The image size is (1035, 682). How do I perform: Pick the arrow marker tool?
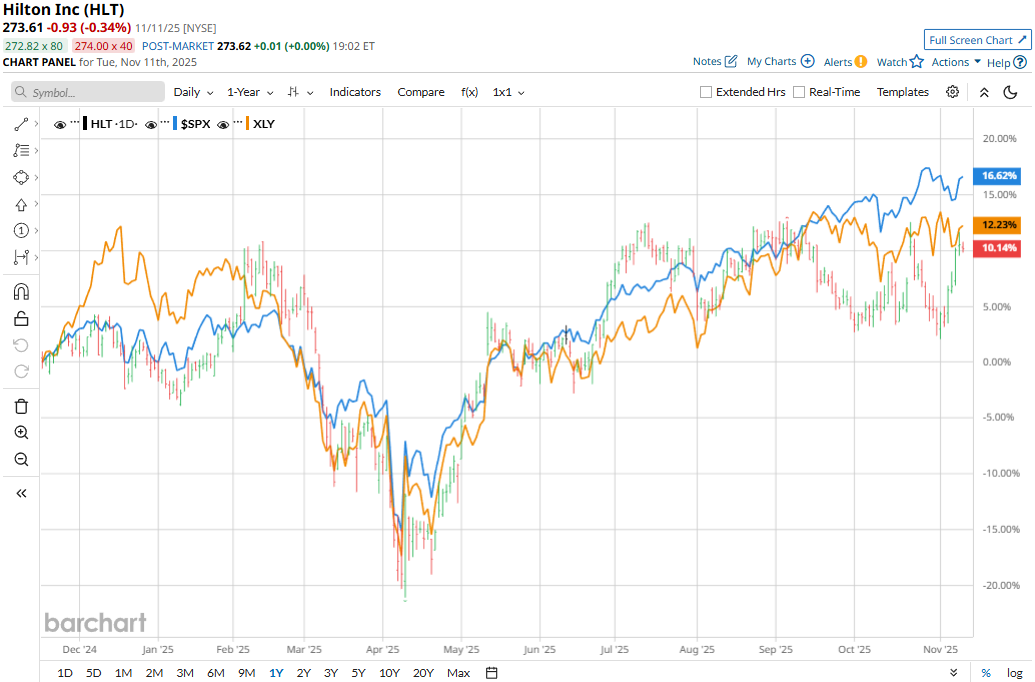pos(21,205)
